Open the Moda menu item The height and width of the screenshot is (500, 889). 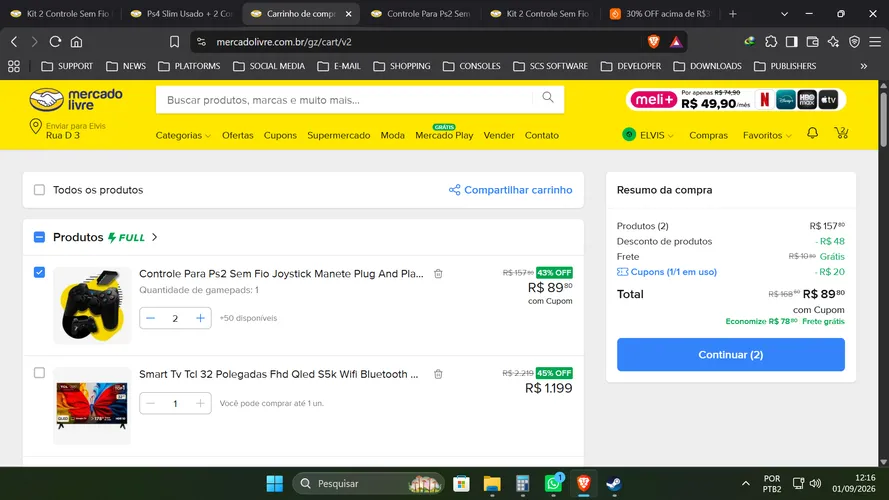coord(392,135)
